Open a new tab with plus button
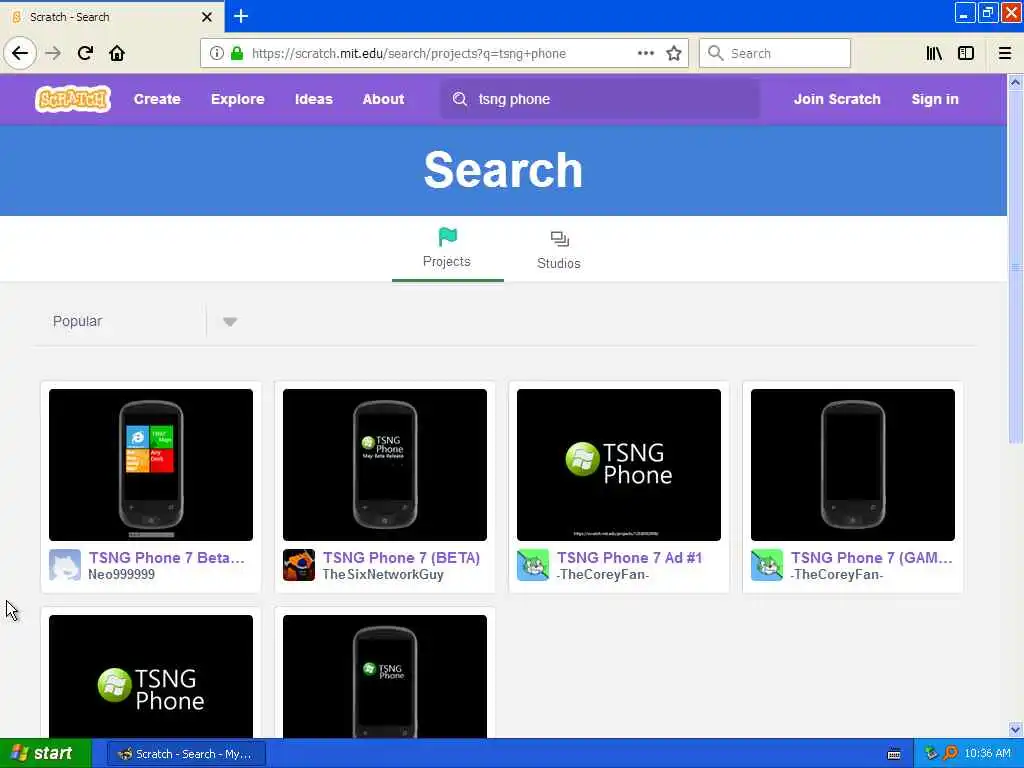1024x768 pixels. (x=241, y=16)
